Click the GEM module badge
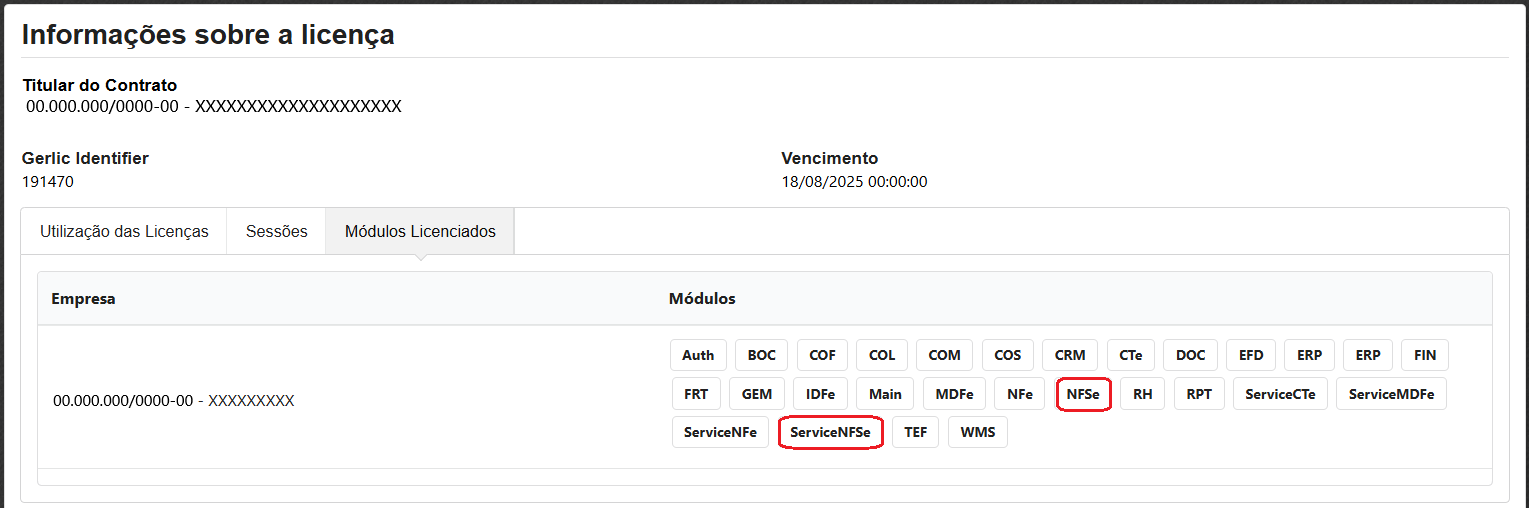Screen dimensions: 1529x508 [756, 394]
